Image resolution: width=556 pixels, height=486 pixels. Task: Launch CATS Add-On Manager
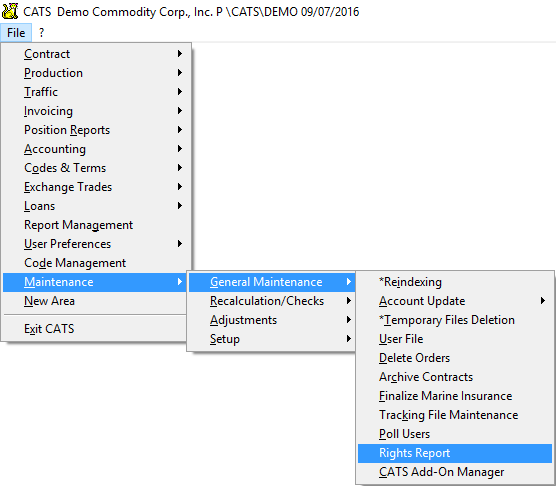[455, 472]
